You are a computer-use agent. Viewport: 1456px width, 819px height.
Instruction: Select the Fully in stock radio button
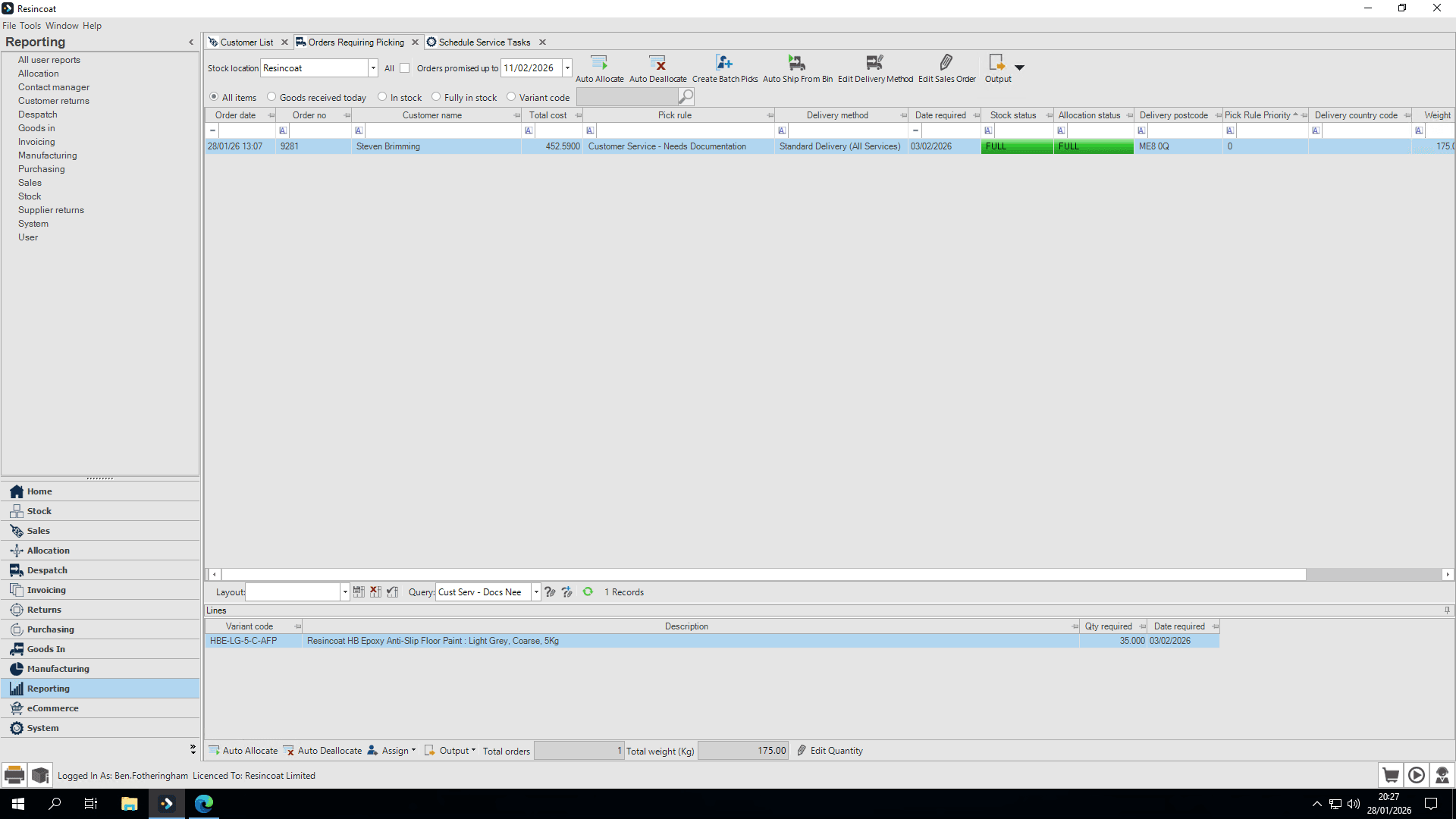click(436, 97)
